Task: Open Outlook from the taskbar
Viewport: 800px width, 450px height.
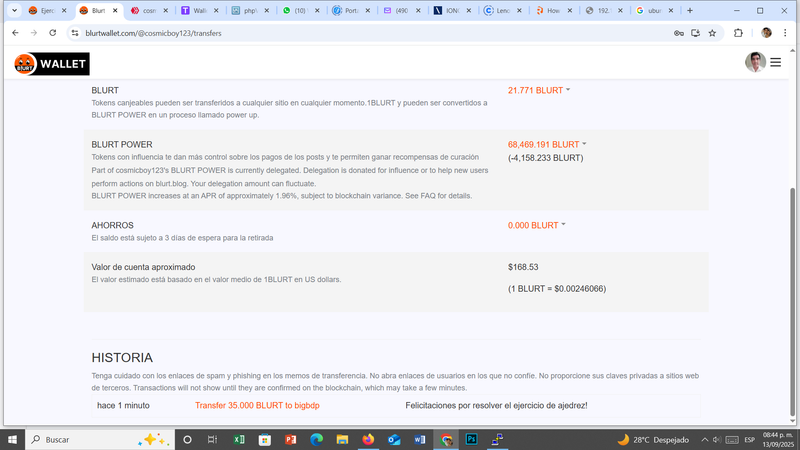Action: click(394, 439)
